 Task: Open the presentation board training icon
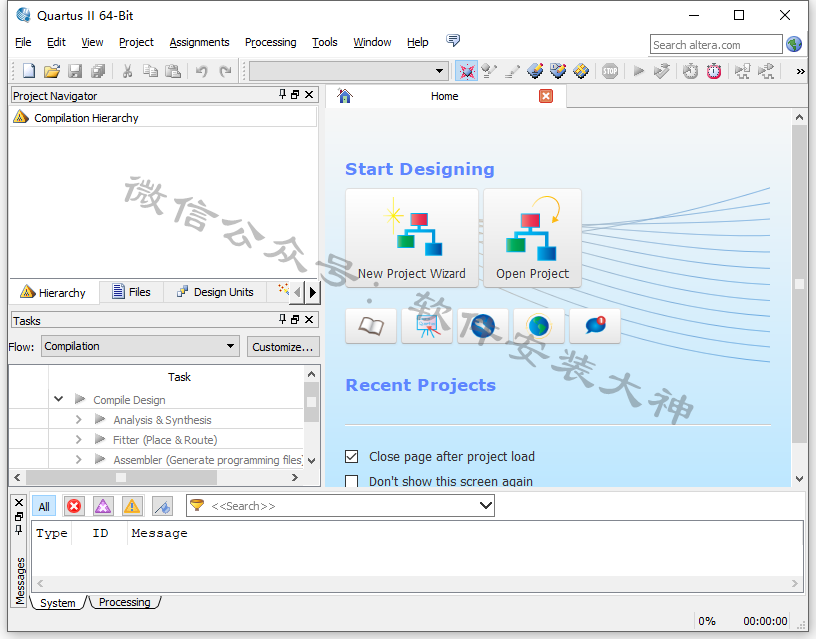point(427,326)
